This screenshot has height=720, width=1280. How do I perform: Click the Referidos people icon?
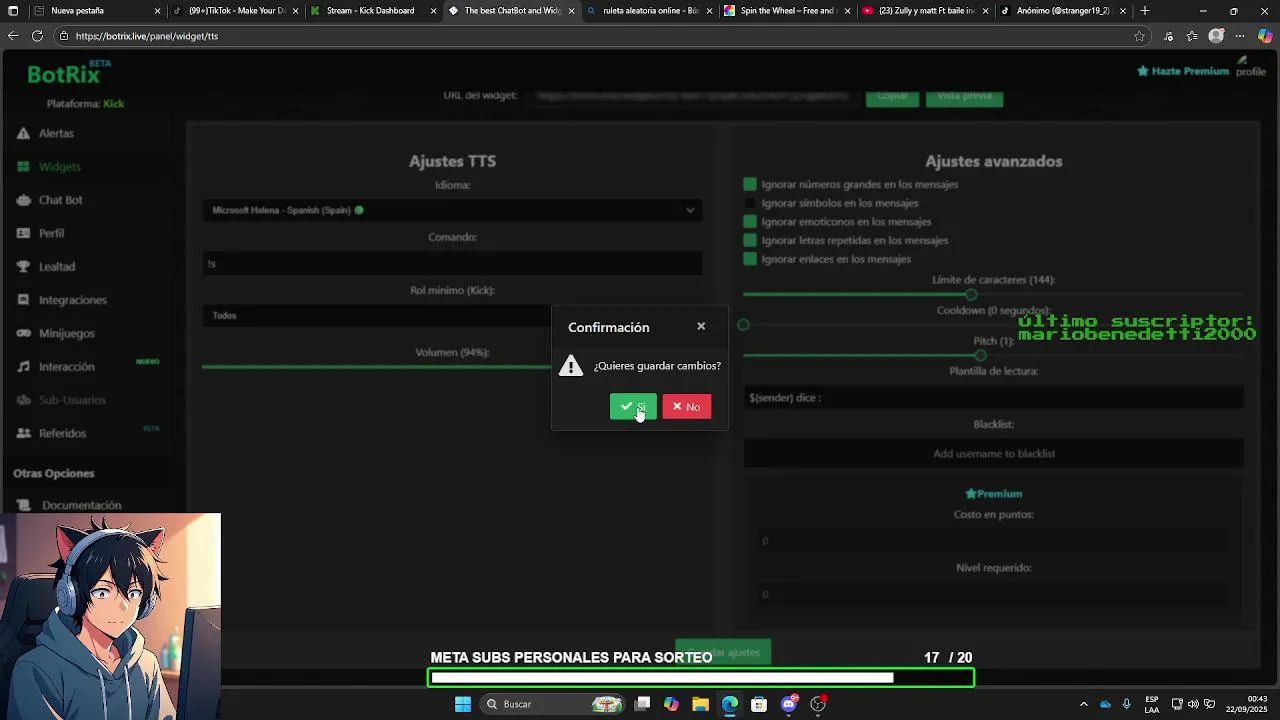23,433
